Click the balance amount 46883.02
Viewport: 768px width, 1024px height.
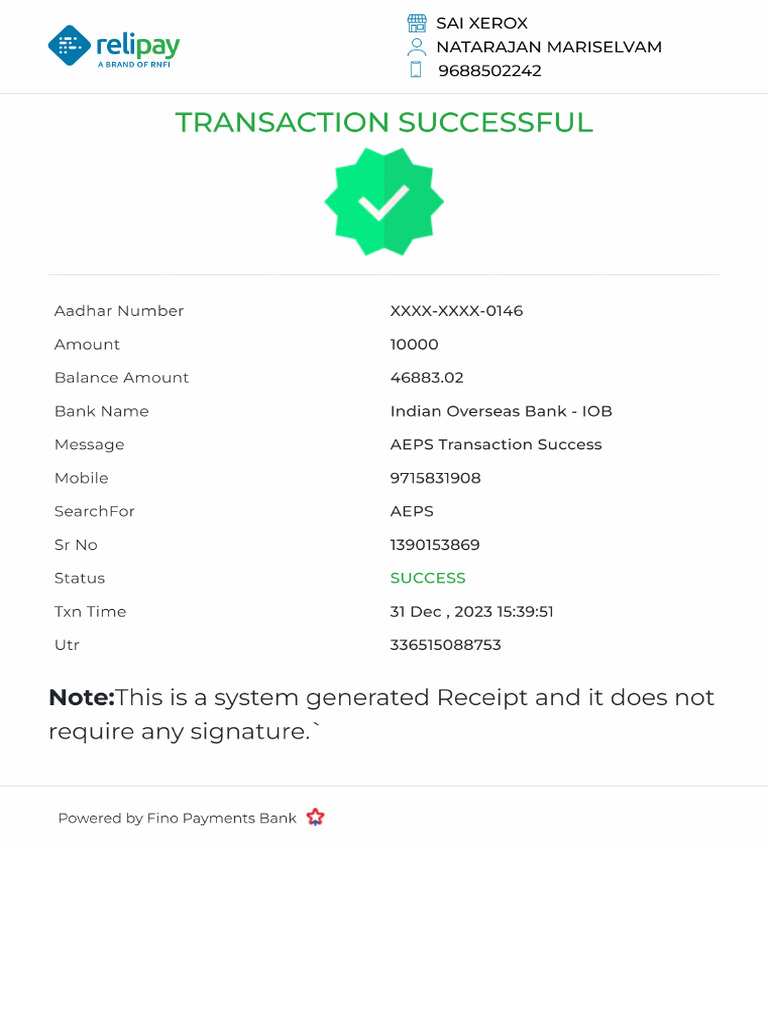click(x=426, y=378)
